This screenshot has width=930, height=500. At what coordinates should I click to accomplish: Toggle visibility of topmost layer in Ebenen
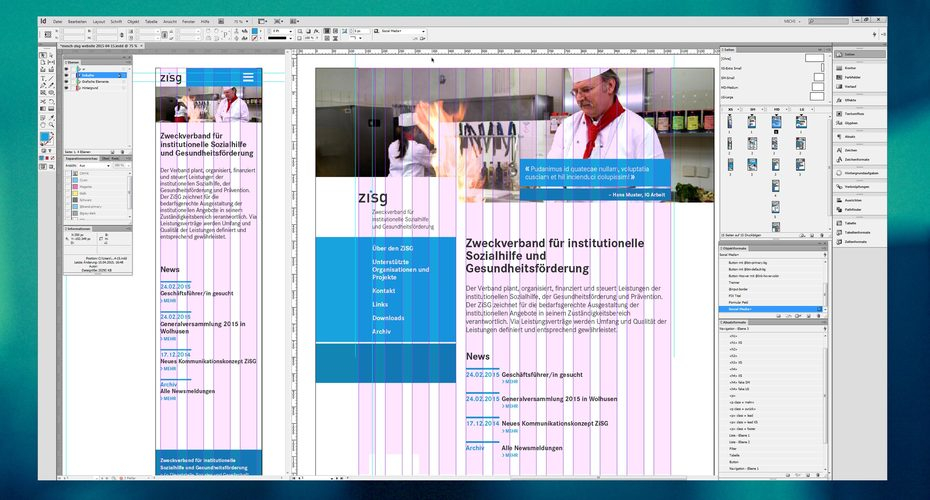click(x=66, y=69)
